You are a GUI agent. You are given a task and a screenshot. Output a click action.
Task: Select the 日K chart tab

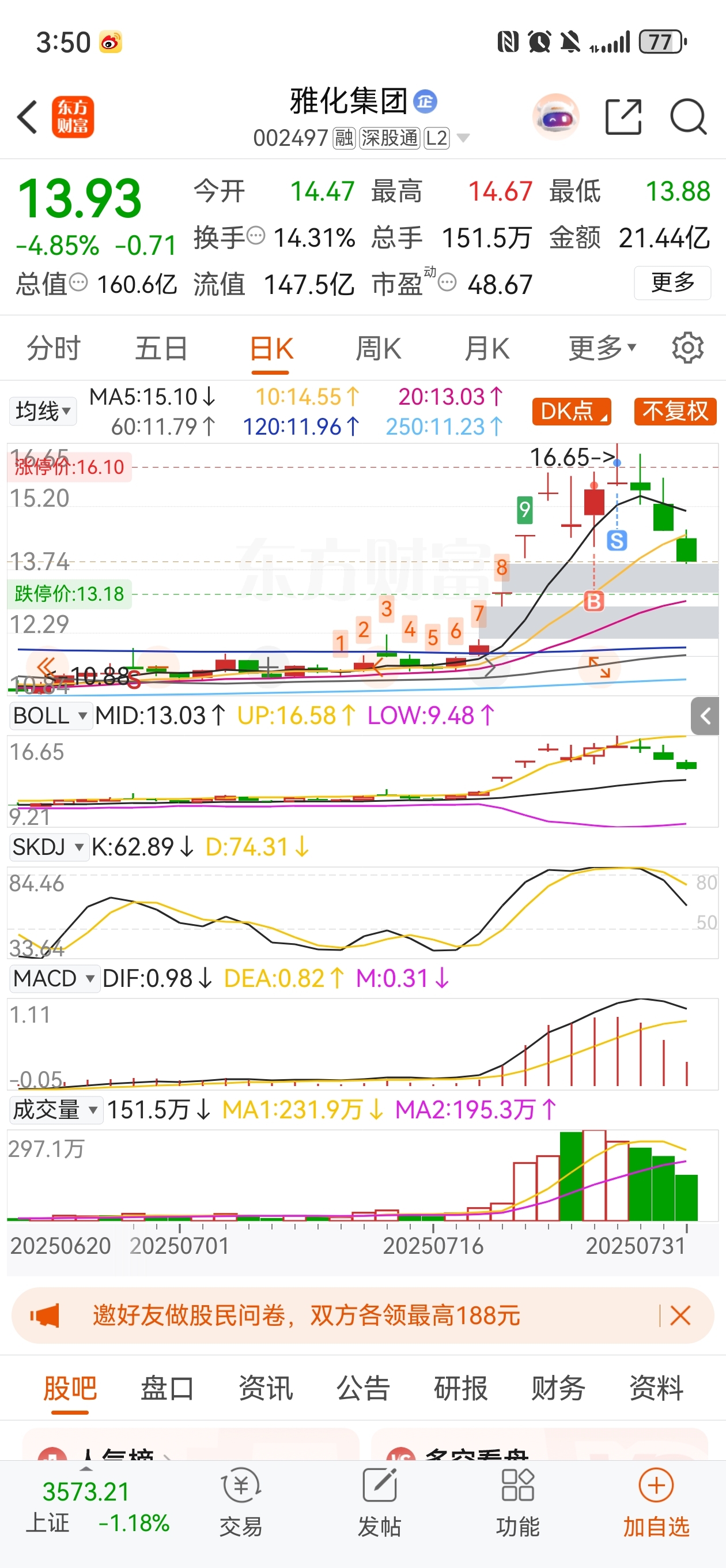[271, 349]
